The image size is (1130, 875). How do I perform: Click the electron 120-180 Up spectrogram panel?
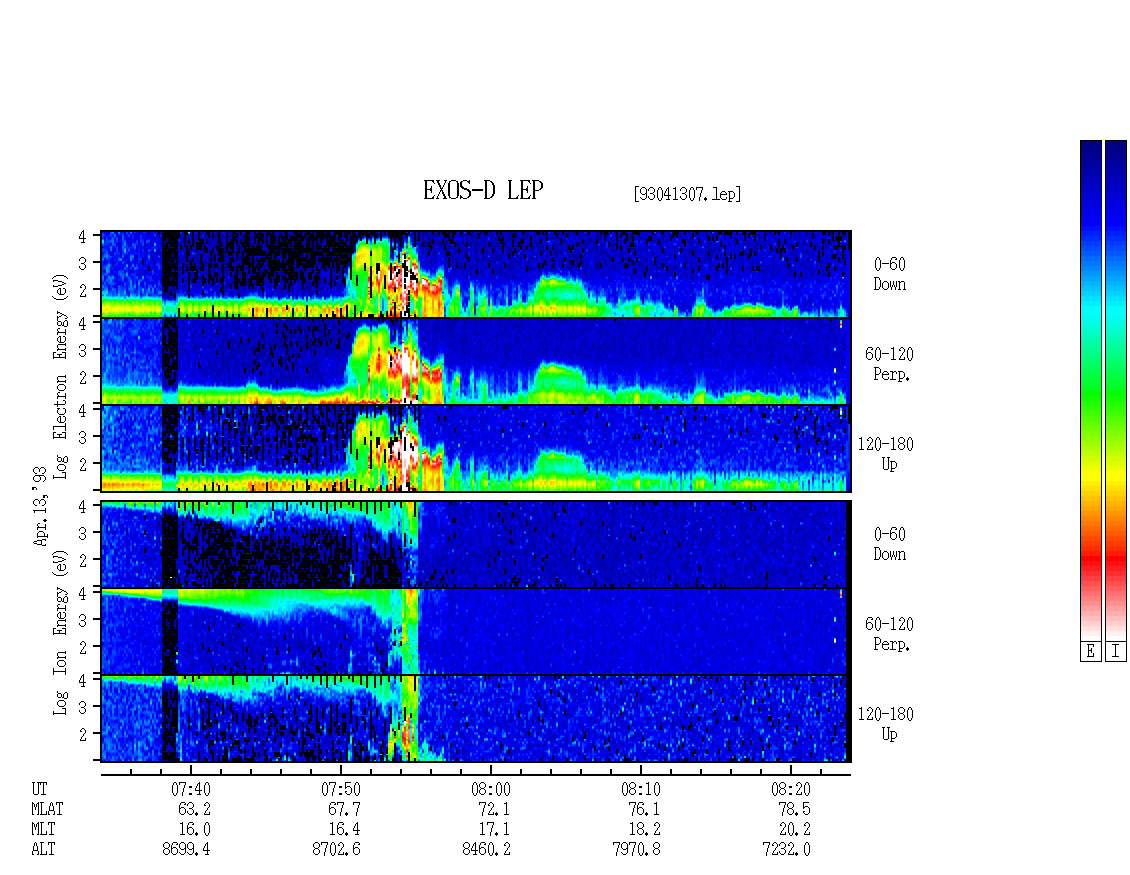(x=476, y=448)
